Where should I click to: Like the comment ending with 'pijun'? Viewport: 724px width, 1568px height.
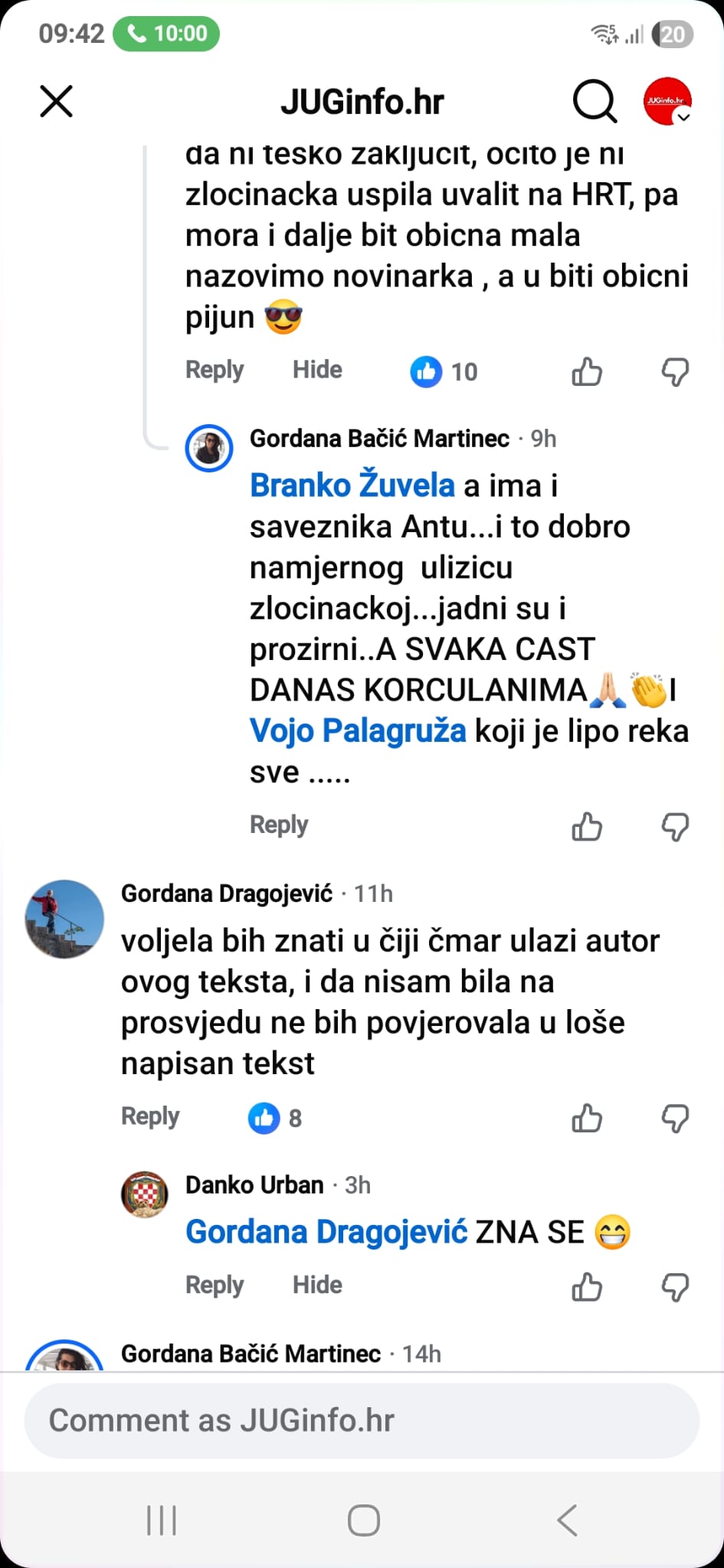(x=587, y=372)
